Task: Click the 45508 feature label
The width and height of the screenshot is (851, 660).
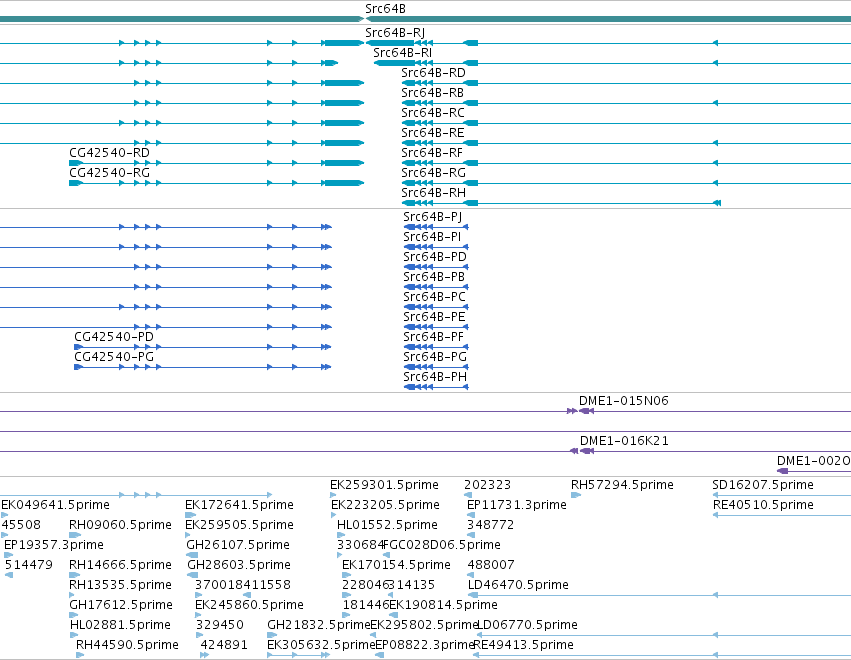Action: point(21,525)
